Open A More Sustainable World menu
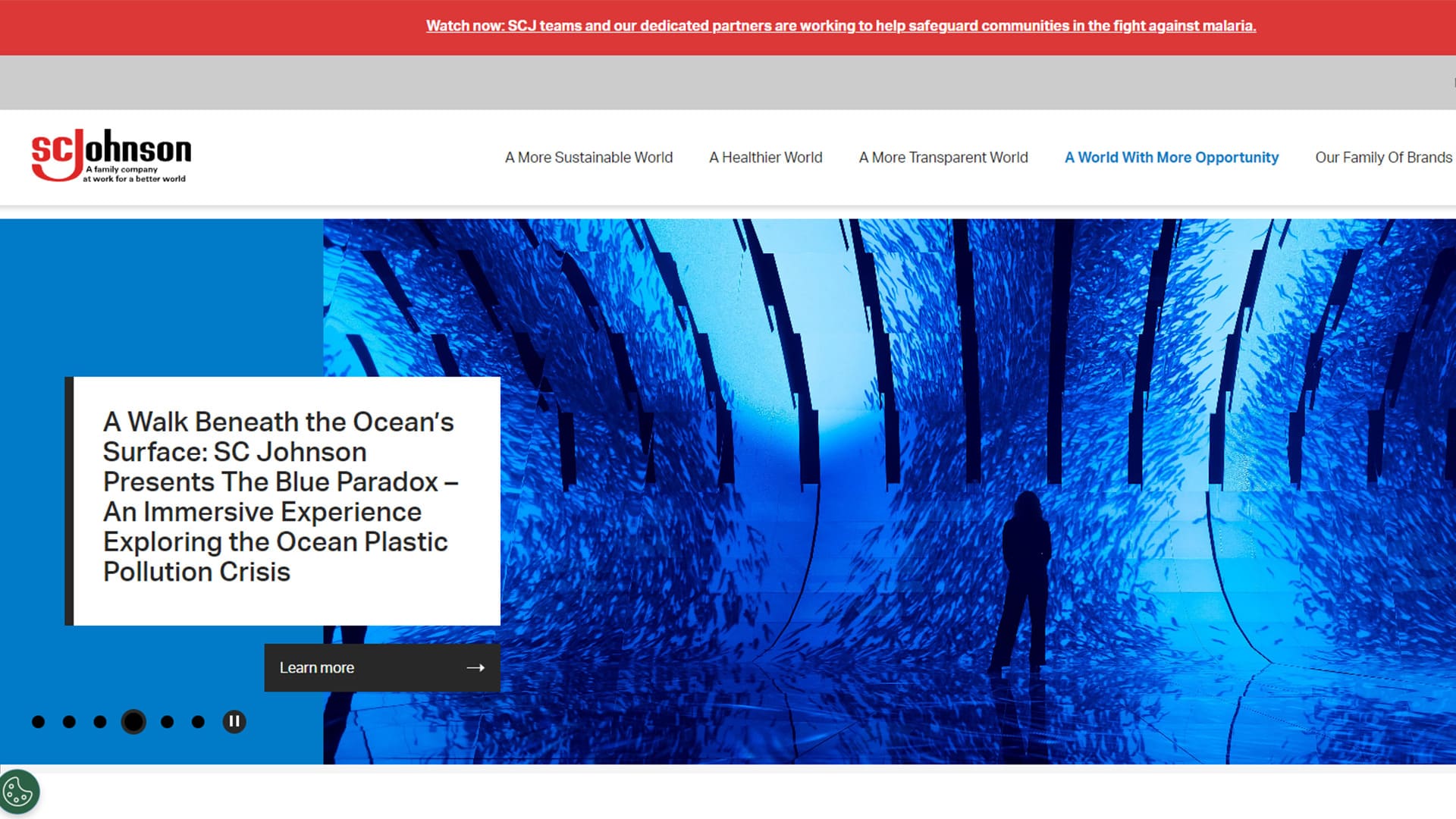 coord(588,158)
